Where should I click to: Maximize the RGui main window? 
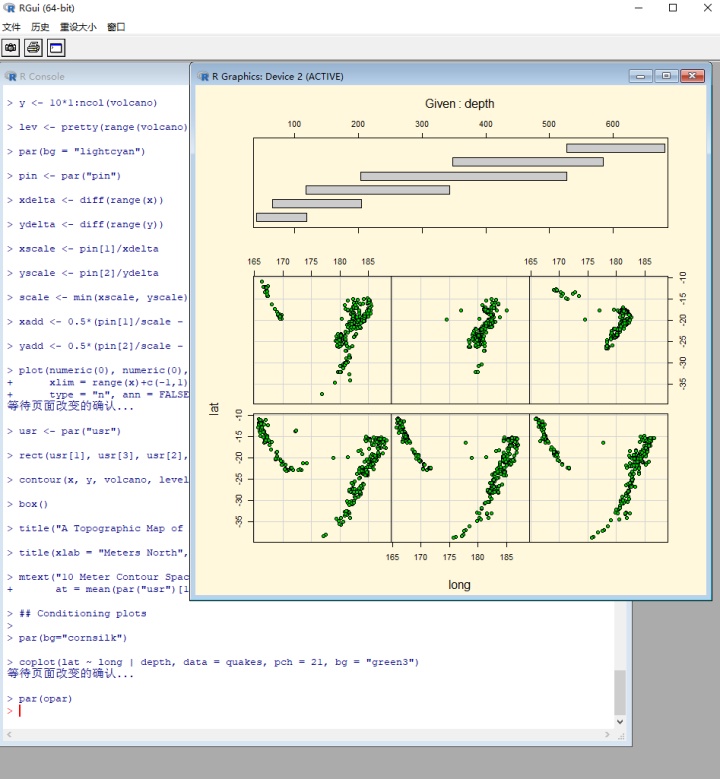pyautogui.click(x=673, y=8)
